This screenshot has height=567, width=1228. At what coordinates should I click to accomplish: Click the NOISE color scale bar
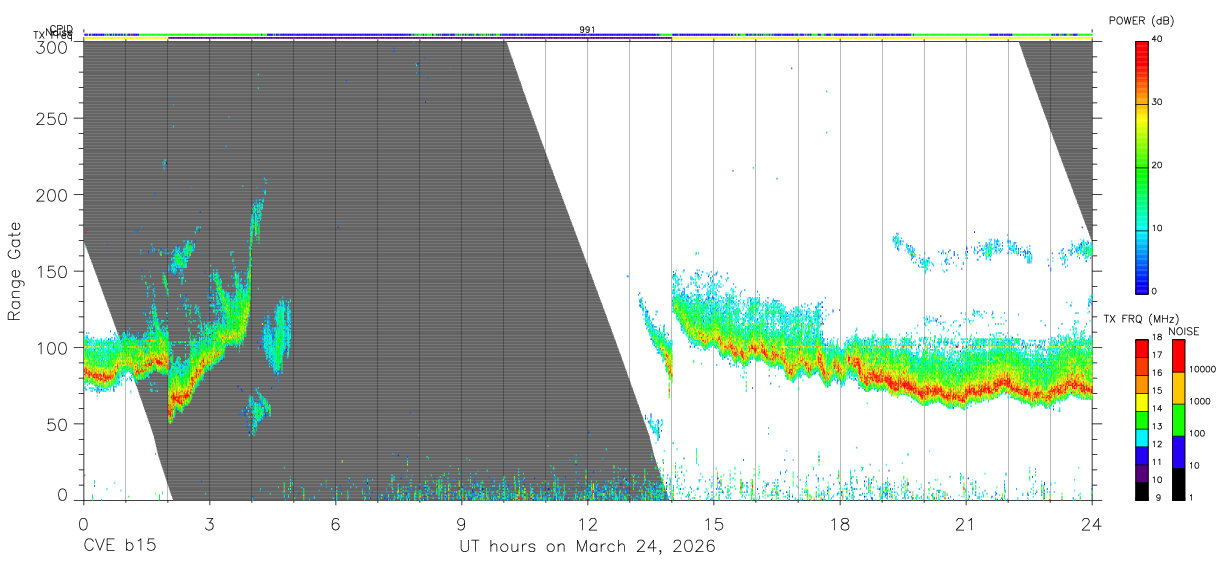(x=1177, y=420)
